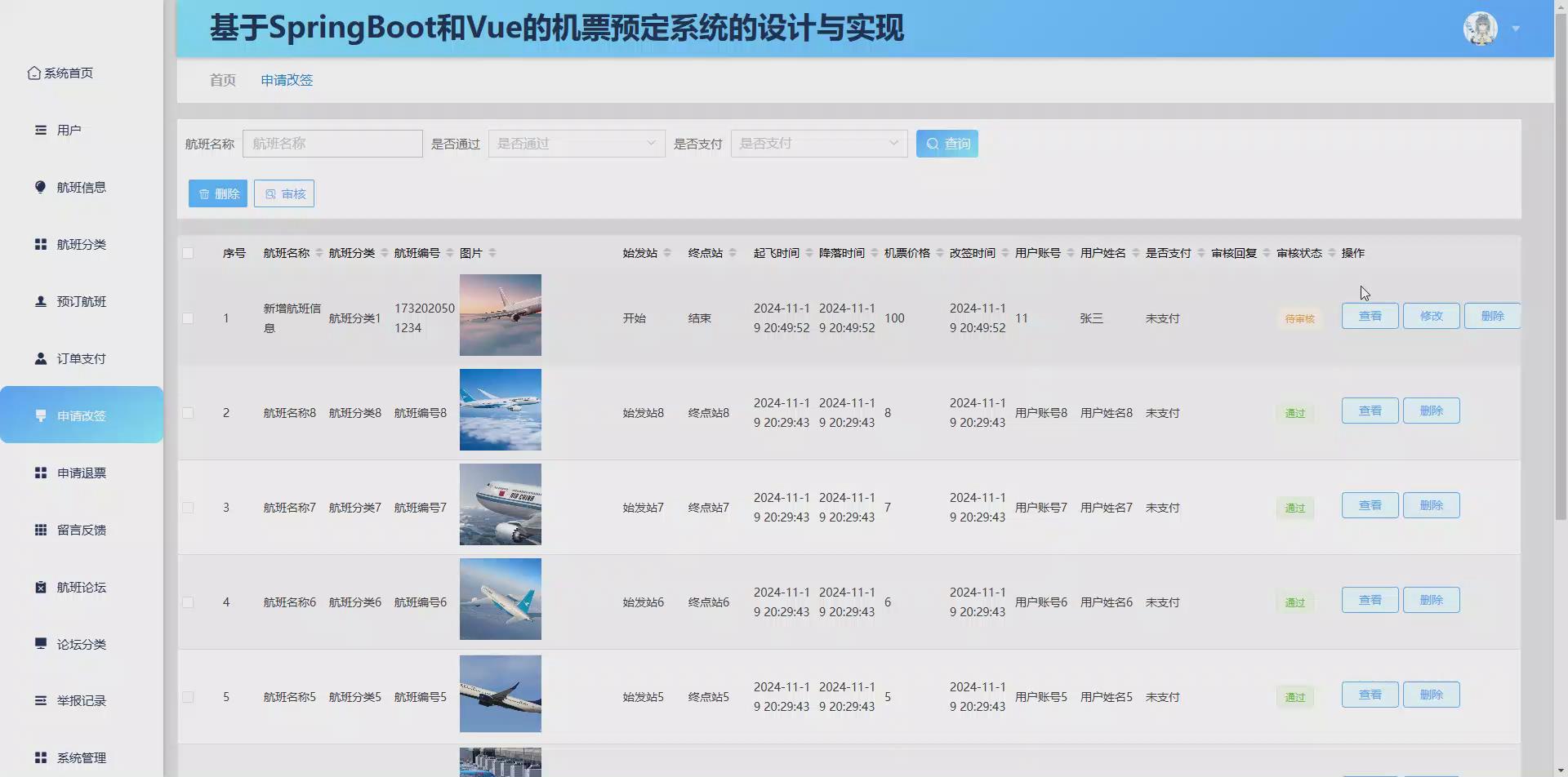Check the row 3 航班名称7 checkbox
1568x777 pixels.
coord(188,508)
